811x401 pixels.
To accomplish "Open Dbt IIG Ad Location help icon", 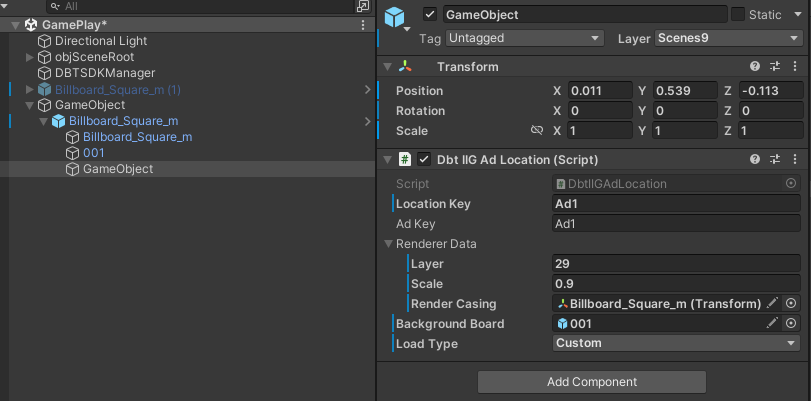I will click(755, 159).
